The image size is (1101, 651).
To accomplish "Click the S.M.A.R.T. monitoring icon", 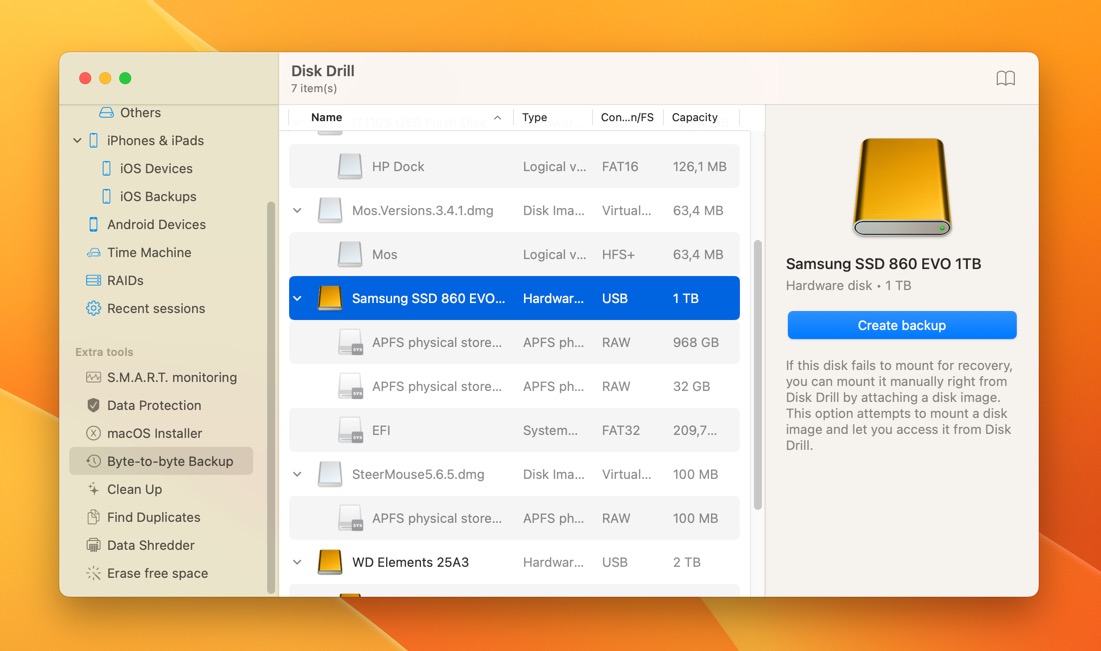I will (93, 377).
